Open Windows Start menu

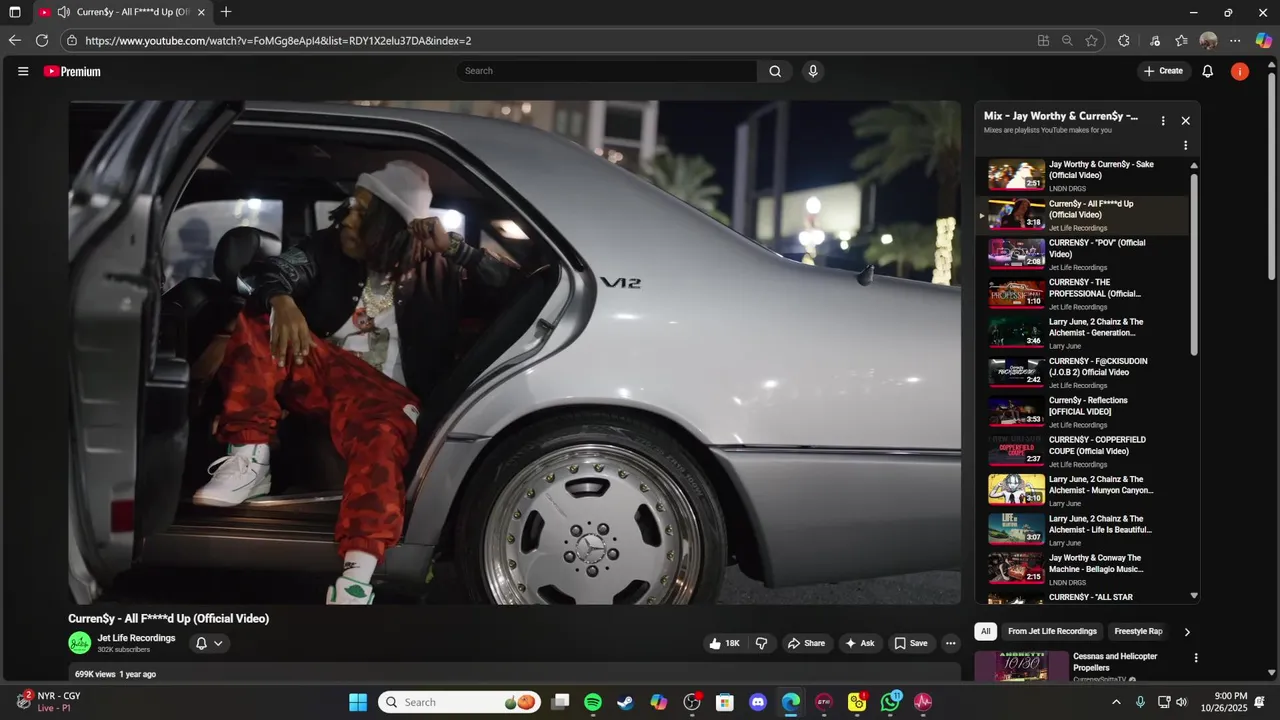pyautogui.click(x=358, y=702)
